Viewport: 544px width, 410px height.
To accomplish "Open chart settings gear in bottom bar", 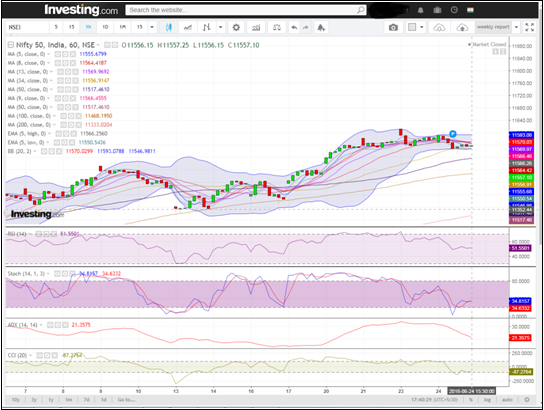I will pos(527,400).
